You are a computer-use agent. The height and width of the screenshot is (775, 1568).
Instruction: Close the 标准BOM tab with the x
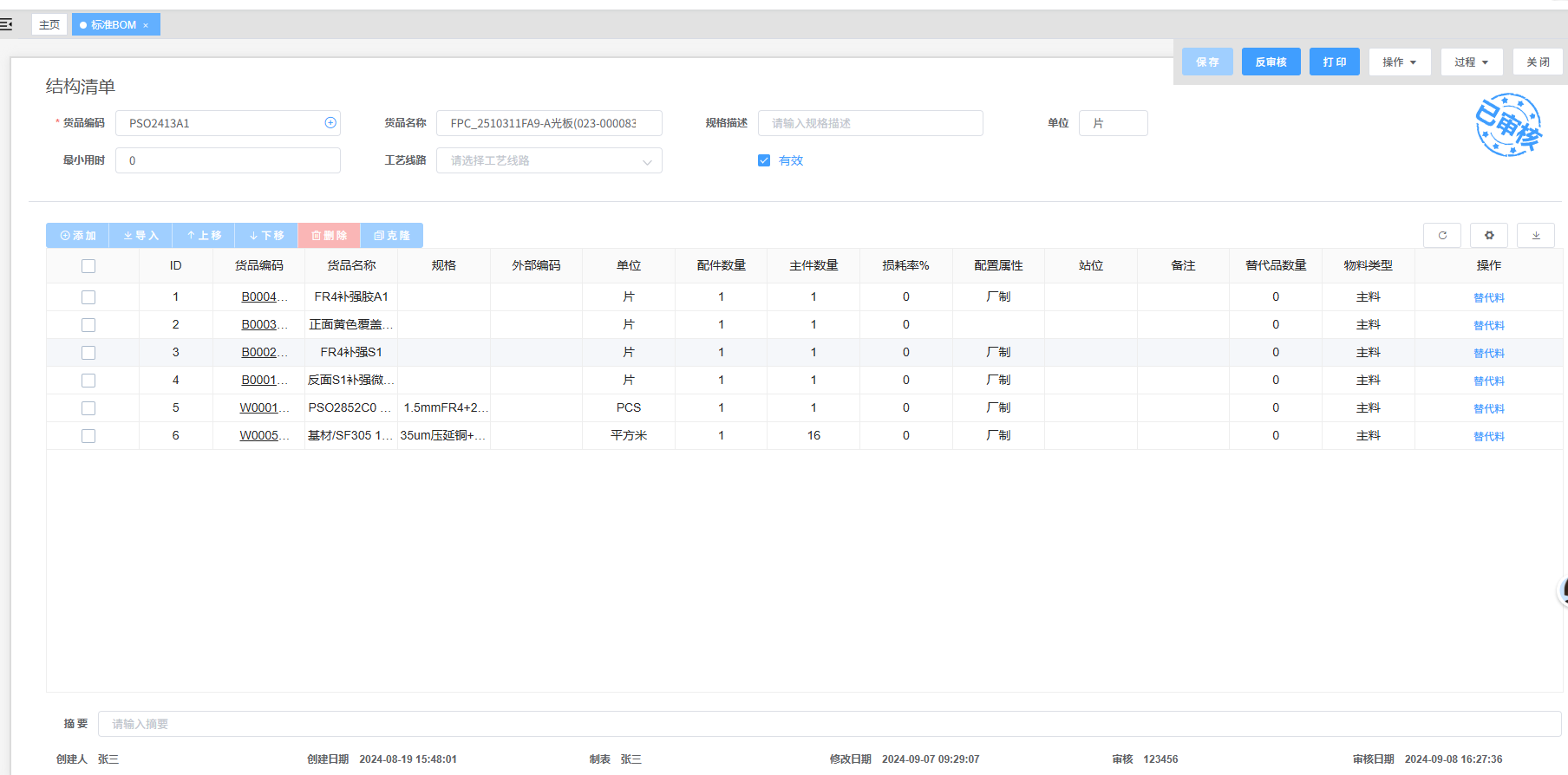[x=146, y=25]
